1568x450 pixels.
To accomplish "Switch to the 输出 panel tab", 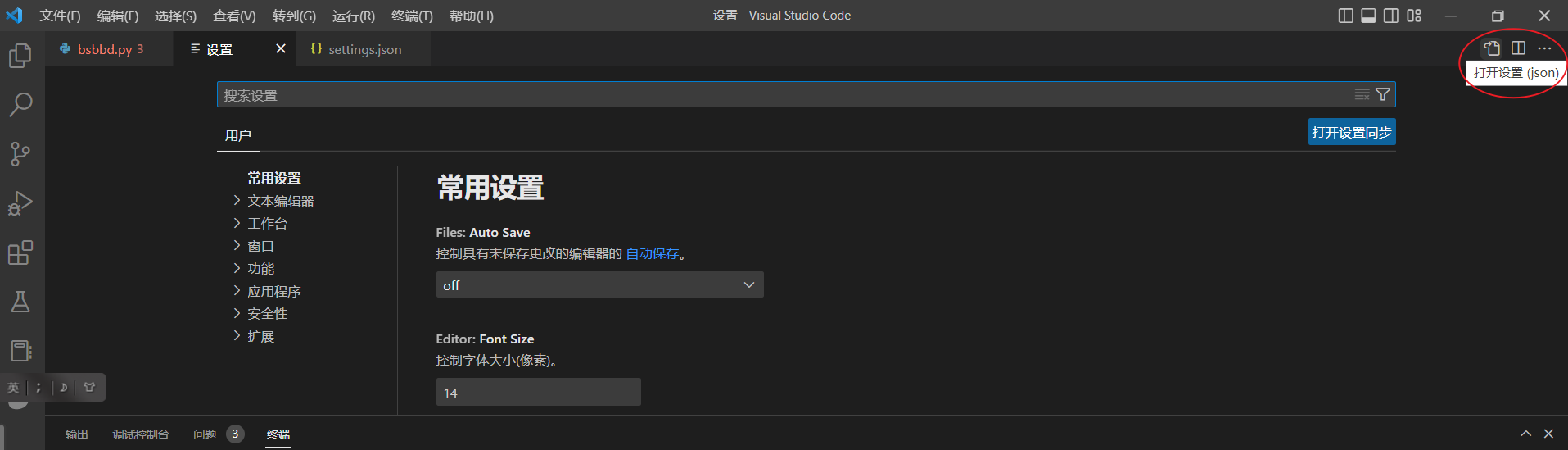I will (77, 434).
